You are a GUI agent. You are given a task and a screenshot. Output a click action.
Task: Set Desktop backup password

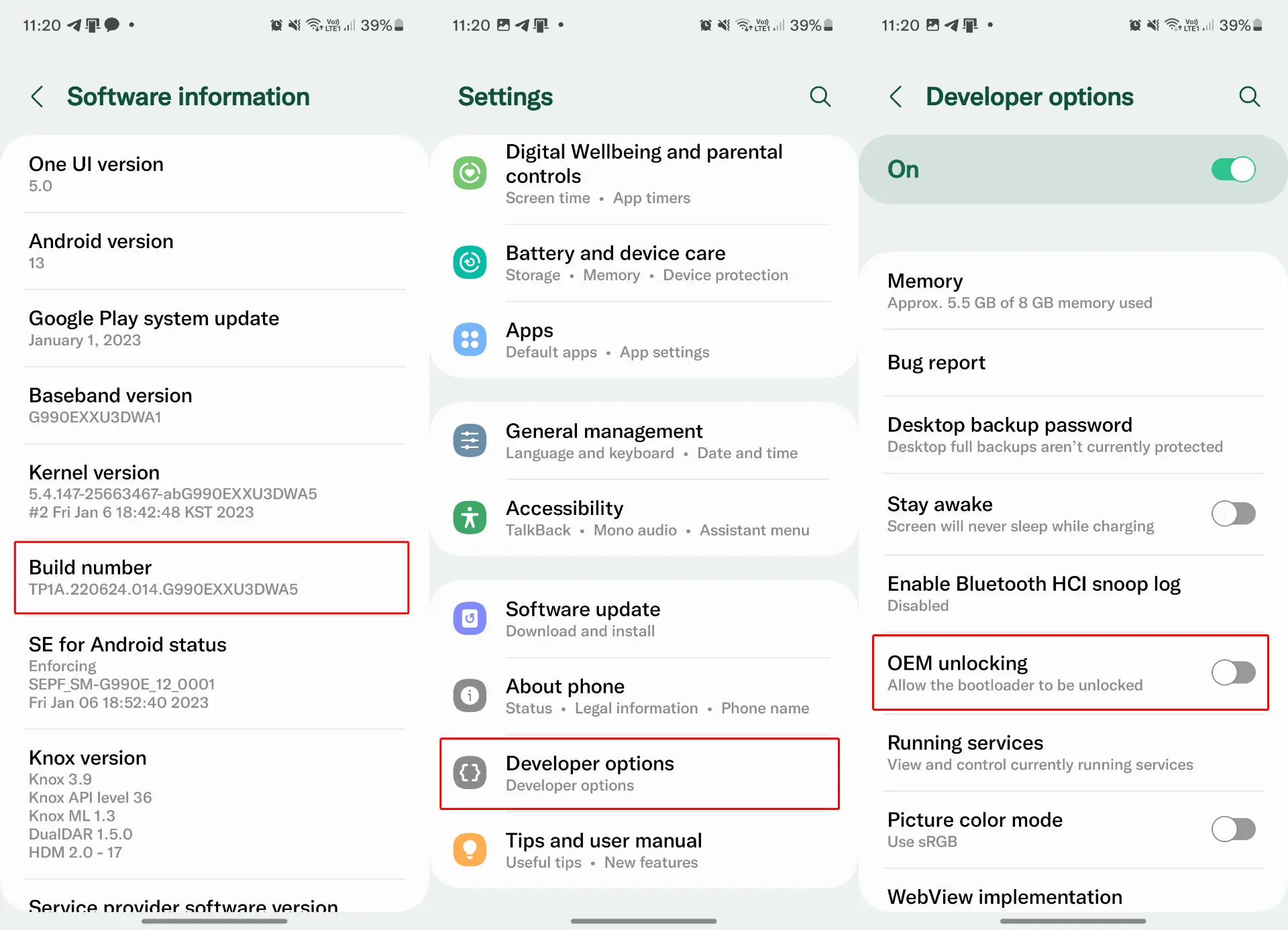tap(1072, 435)
